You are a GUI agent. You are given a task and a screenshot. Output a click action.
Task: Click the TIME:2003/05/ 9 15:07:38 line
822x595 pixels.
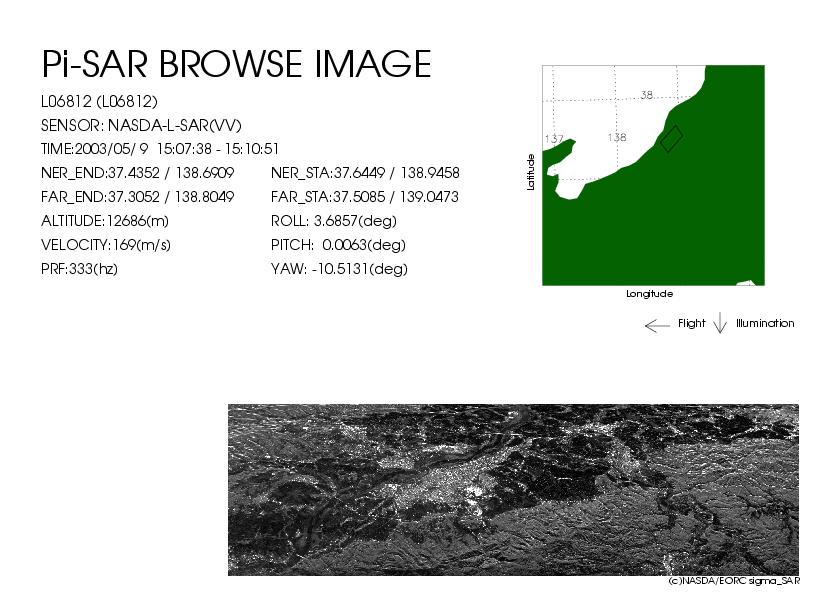[x=160, y=149]
